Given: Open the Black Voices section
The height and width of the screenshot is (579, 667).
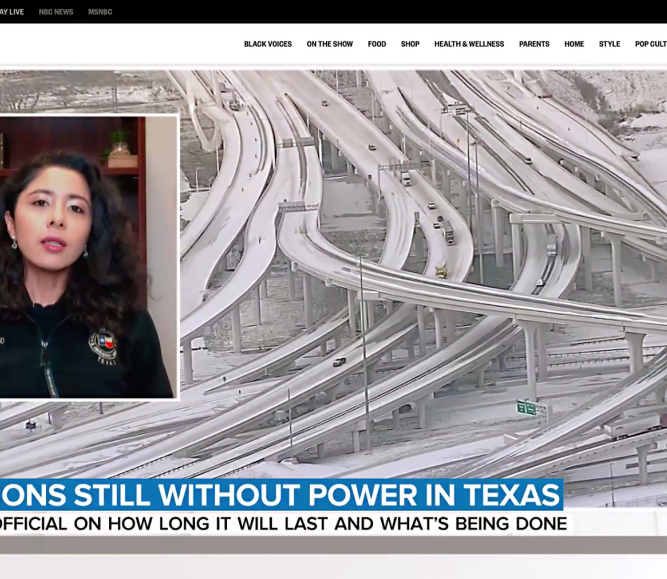Looking at the screenshot, I should (x=268, y=44).
